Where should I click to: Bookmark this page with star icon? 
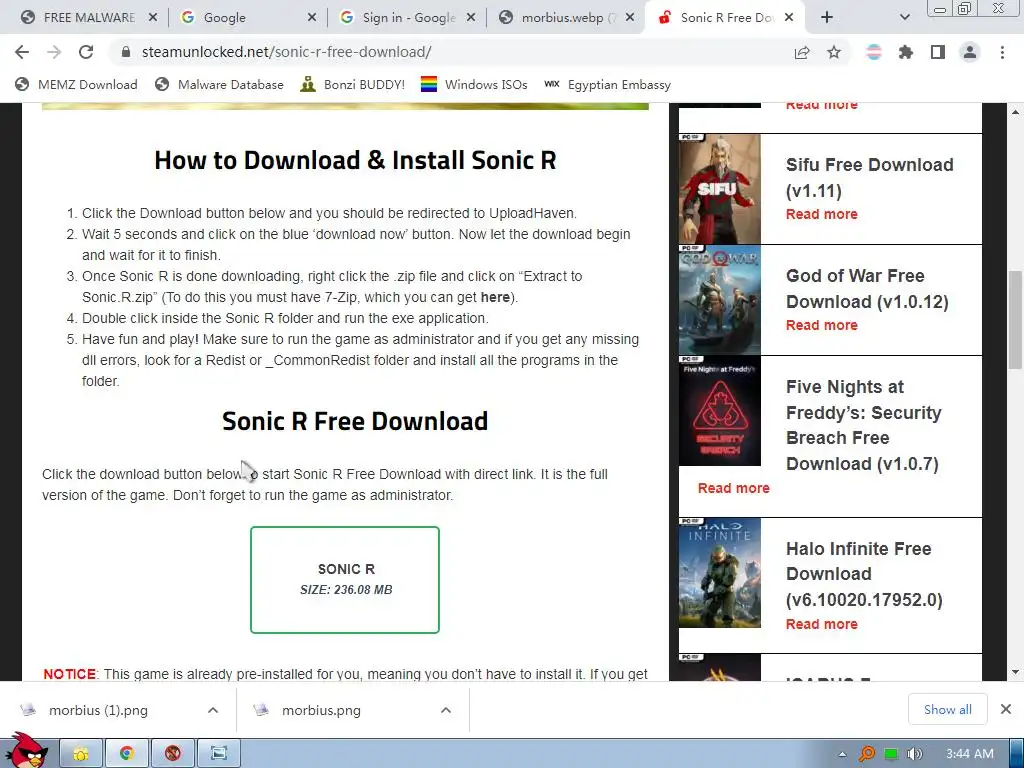click(834, 52)
